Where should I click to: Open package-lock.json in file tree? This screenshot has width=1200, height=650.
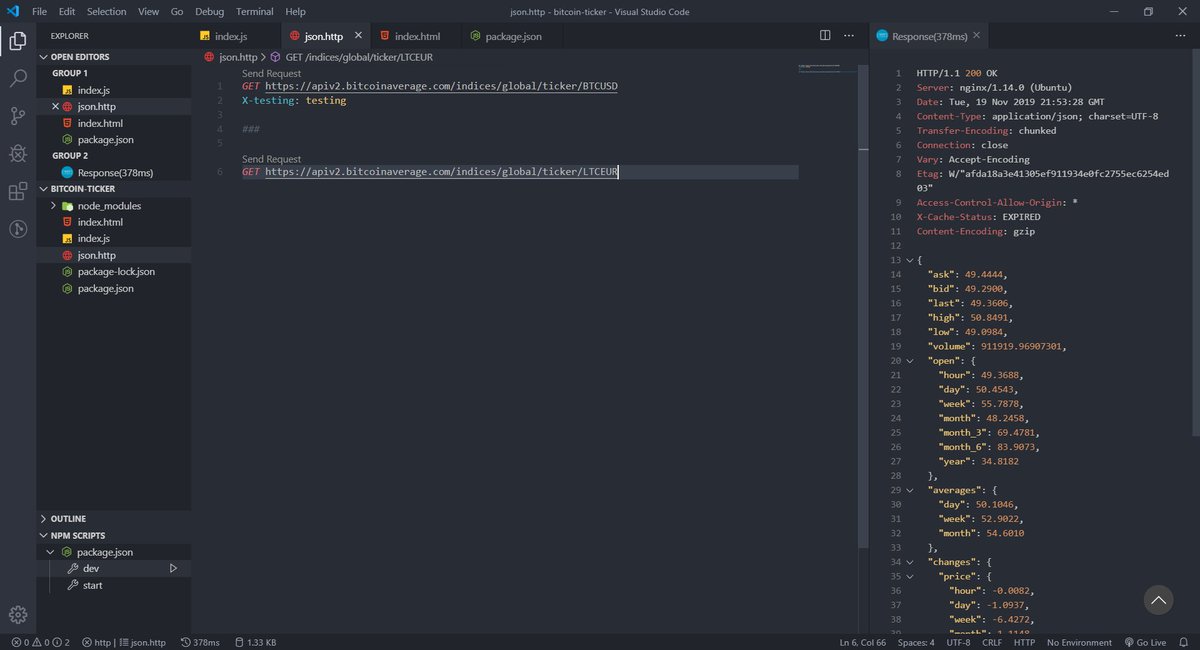116,272
